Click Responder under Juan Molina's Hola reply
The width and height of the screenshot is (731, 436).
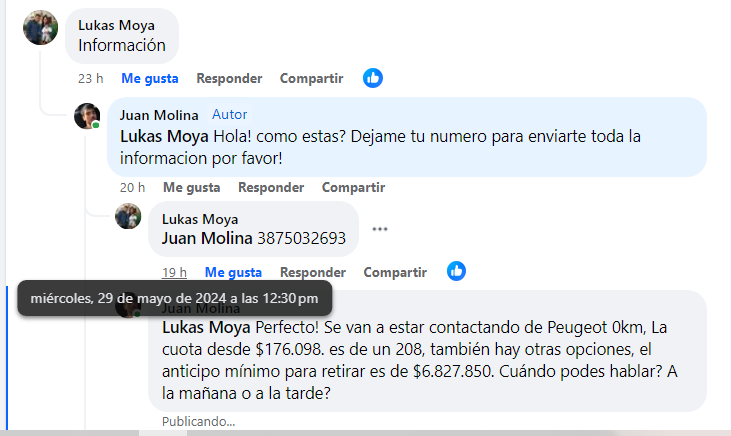[271, 187]
